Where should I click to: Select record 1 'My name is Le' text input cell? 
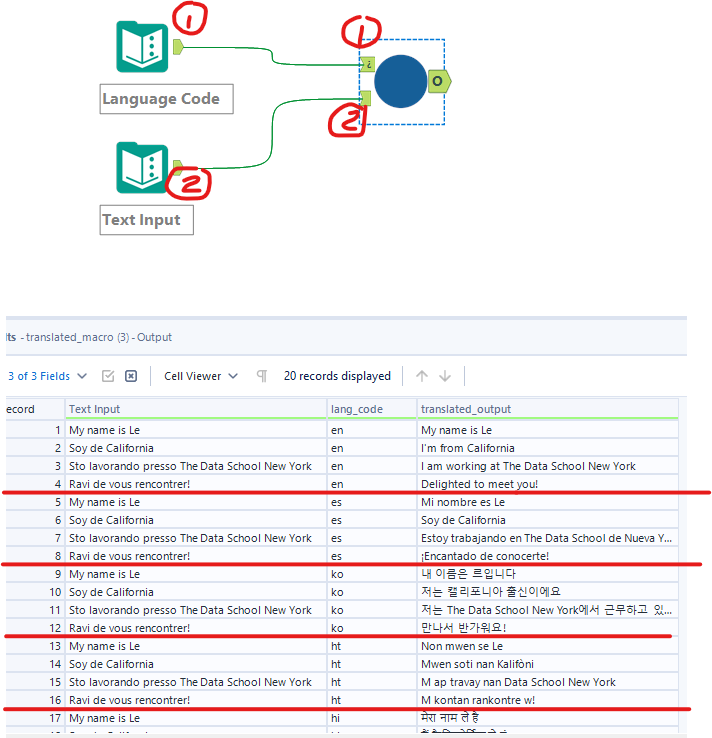[196, 430]
